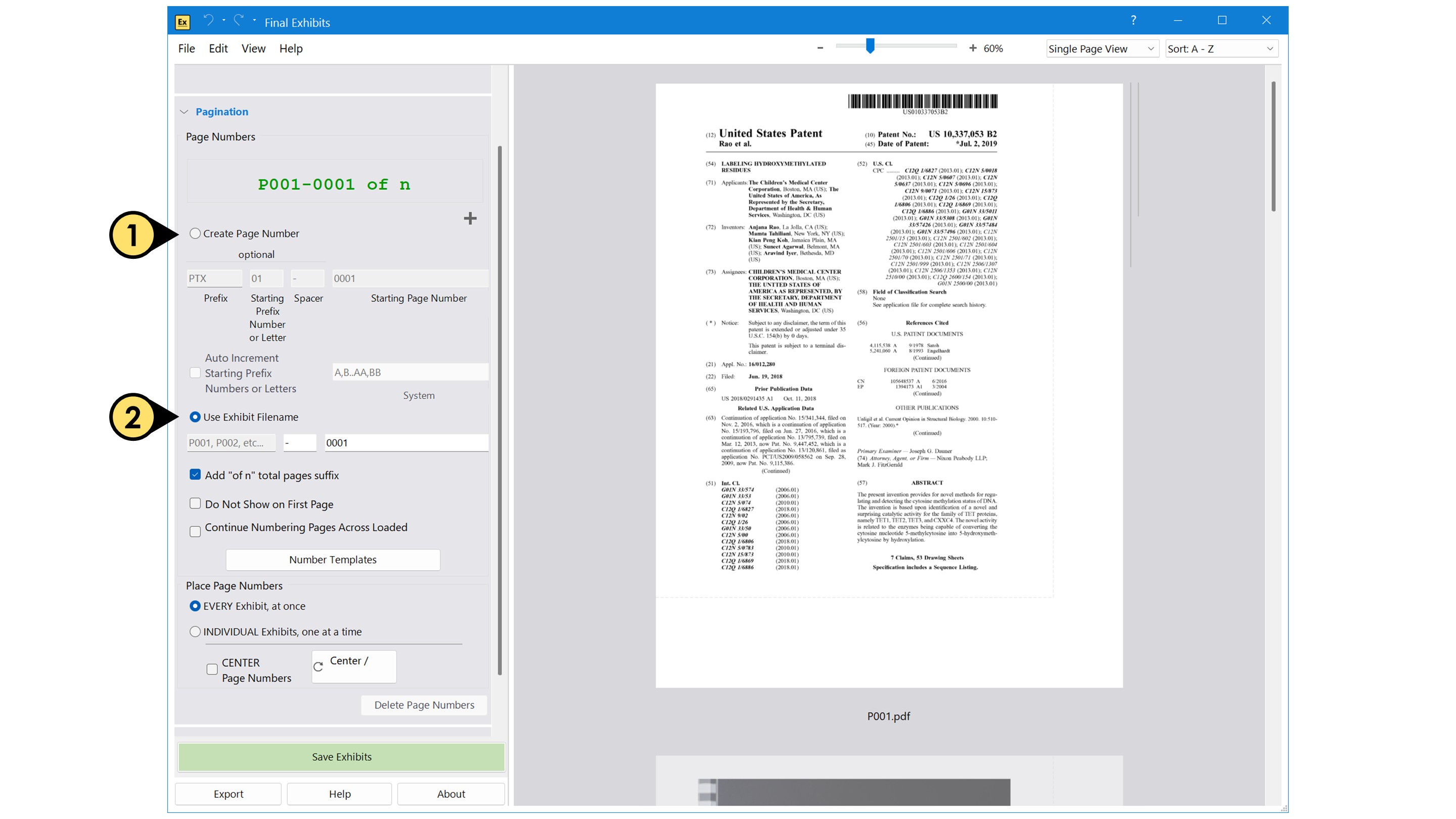
Task: Open help via the question mark icon
Action: 1132,20
